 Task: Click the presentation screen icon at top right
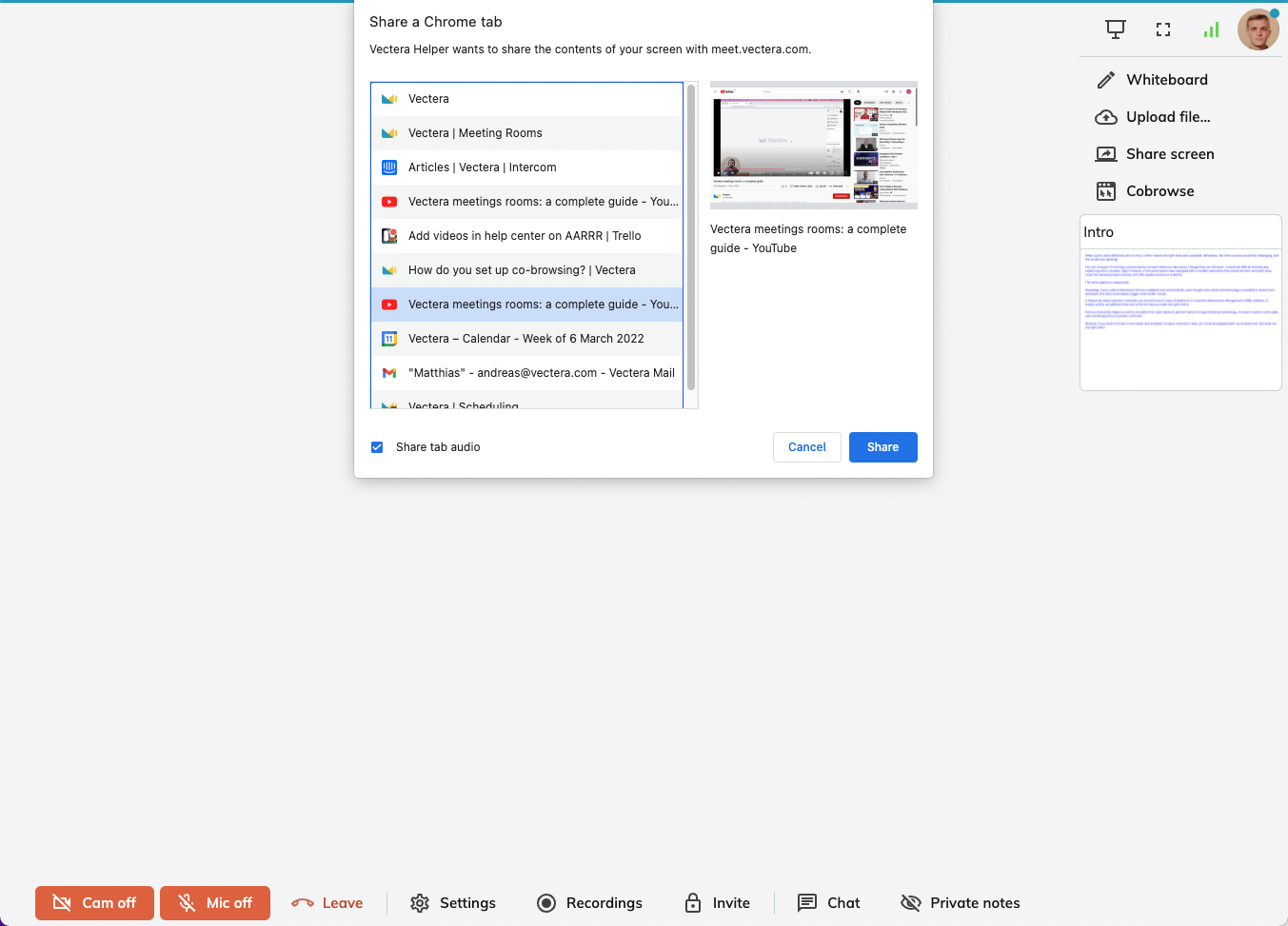(x=1116, y=30)
